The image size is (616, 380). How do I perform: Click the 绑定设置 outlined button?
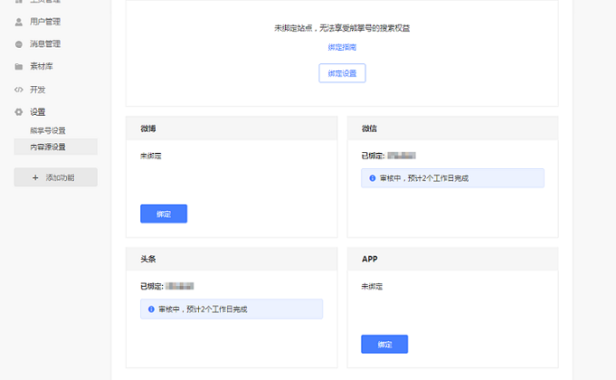tap(342, 73)
